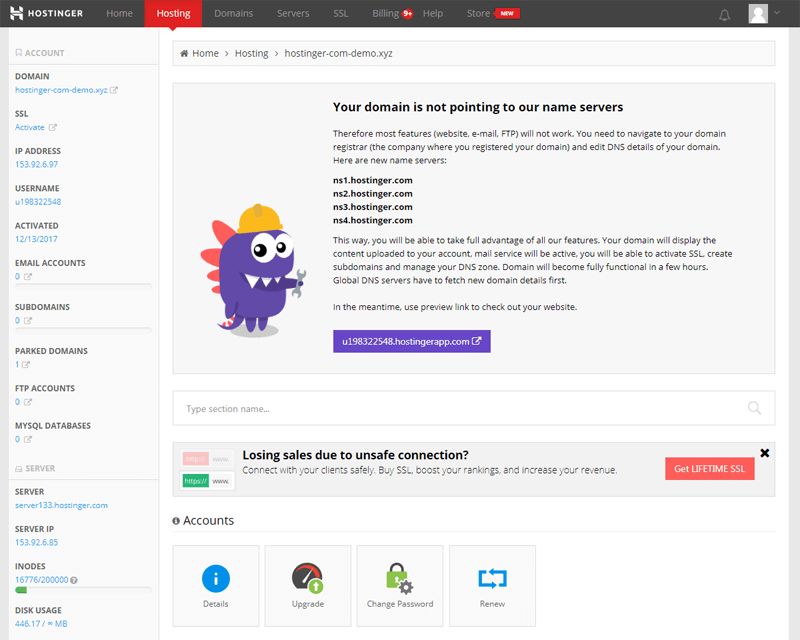Click the Upgrade speedometer icon
Image resolution: width=800 pixels, height=640 pixels.
[x=307, y=578]
